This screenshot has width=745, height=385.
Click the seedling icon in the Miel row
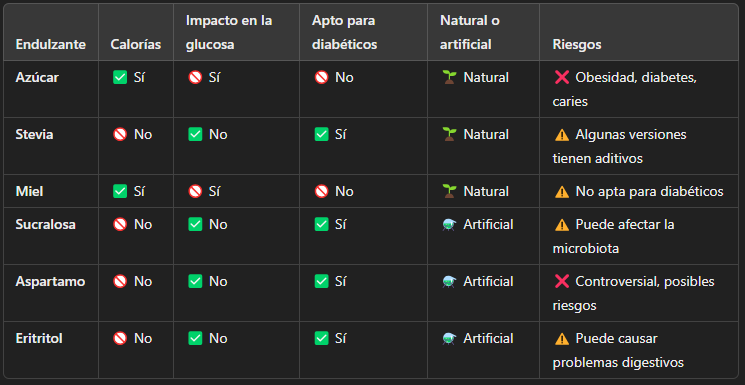[449, 192]
